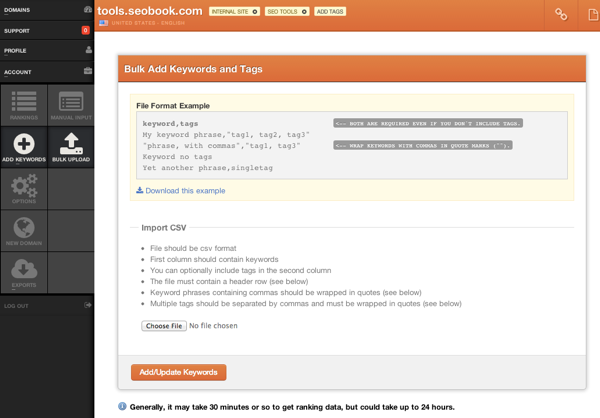Click the Choose File button
Screen dimensions: 600x418
coord(163,325)
